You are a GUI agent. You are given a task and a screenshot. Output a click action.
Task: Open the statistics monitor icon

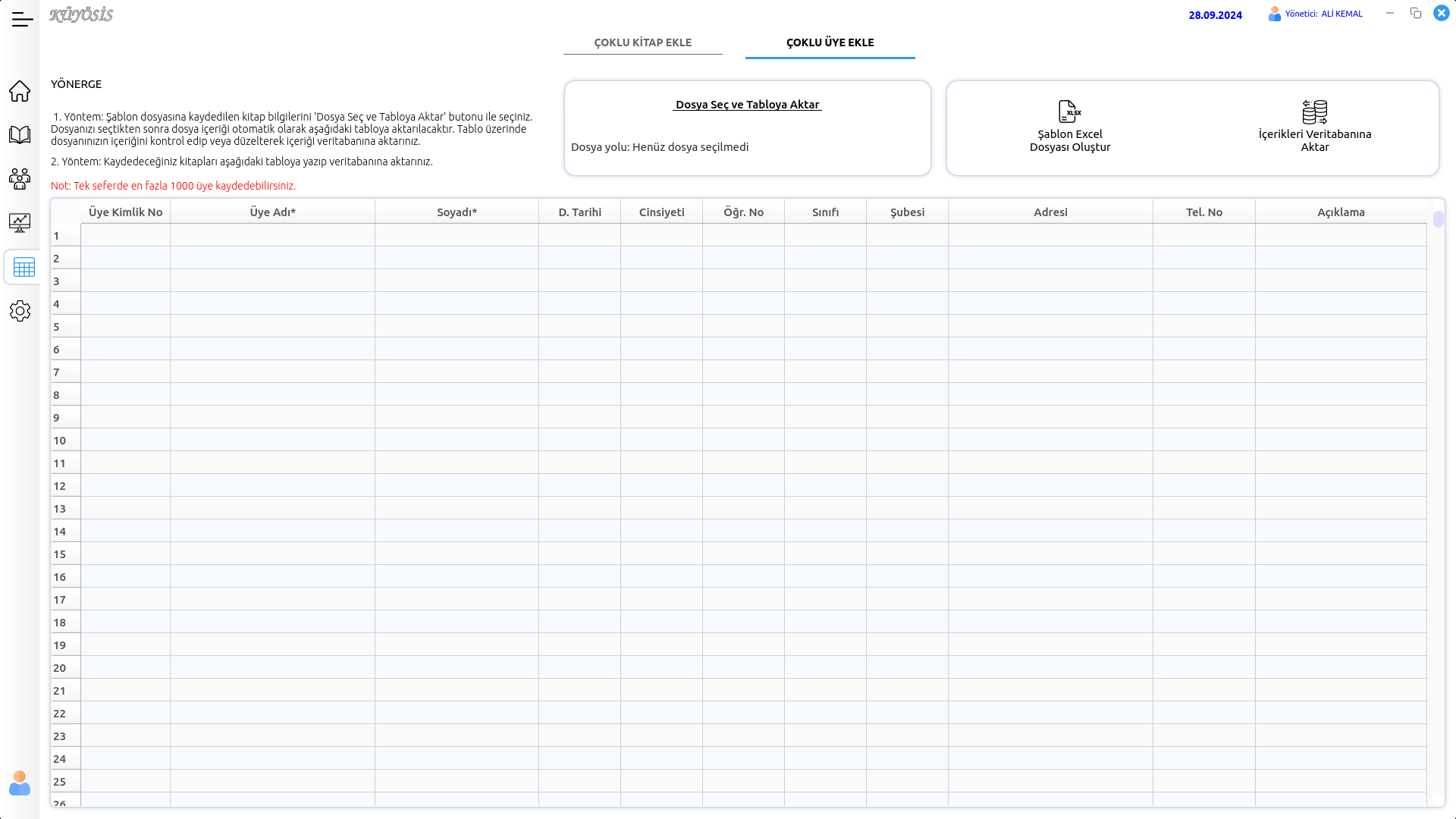pyautogui.click(x=20, y=223)
